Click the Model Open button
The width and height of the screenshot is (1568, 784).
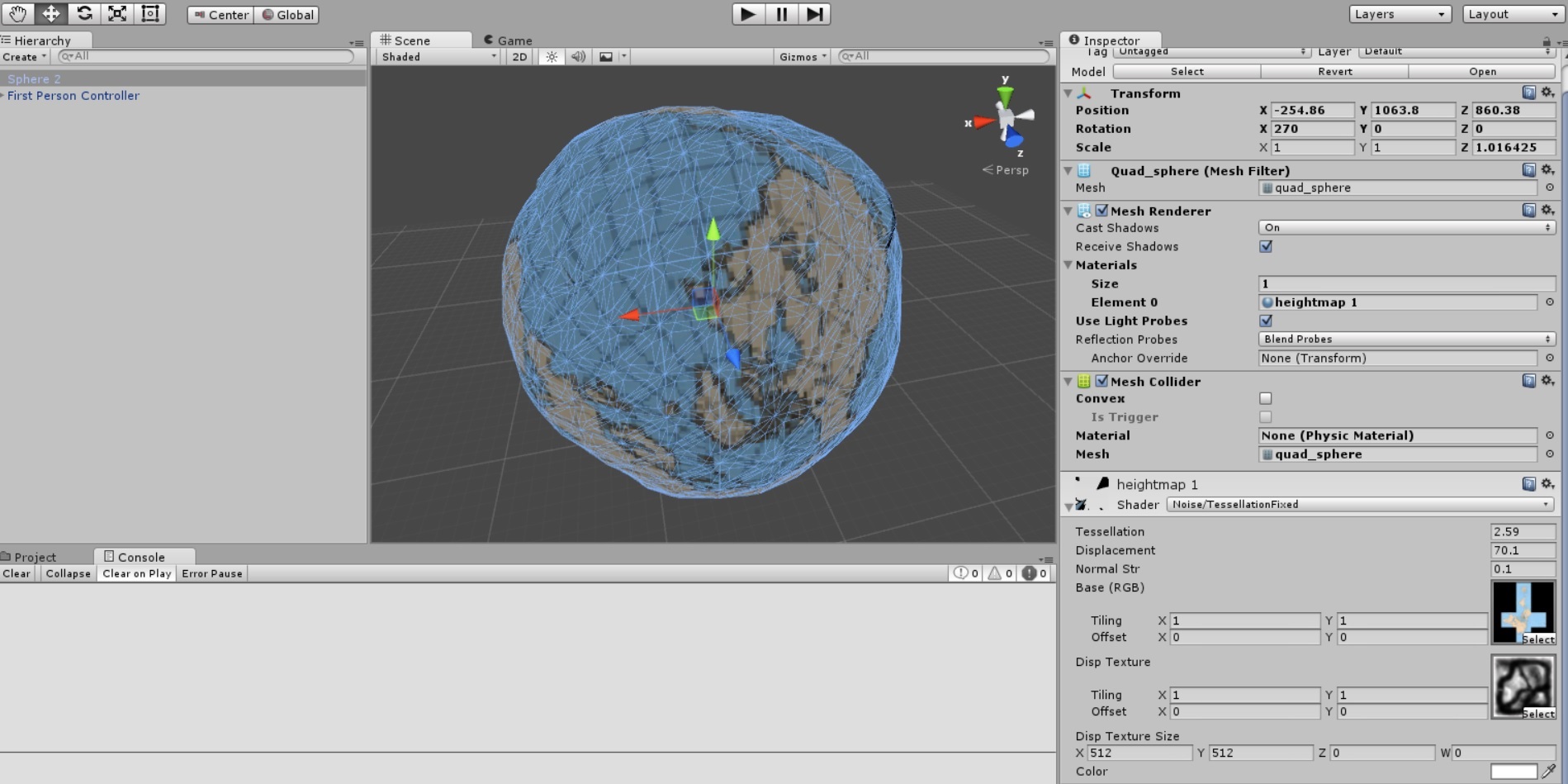pyautogui.click(x=1483, y=72)
